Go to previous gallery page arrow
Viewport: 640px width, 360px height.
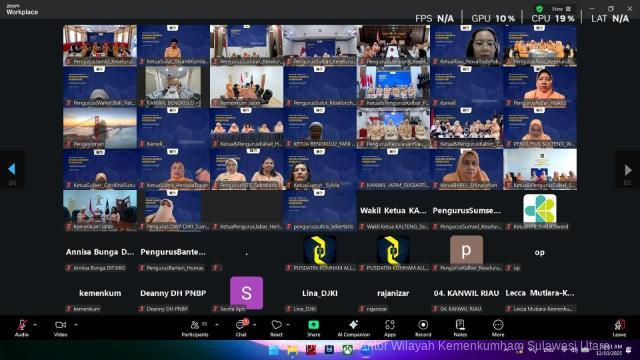(x=12, y=169)
